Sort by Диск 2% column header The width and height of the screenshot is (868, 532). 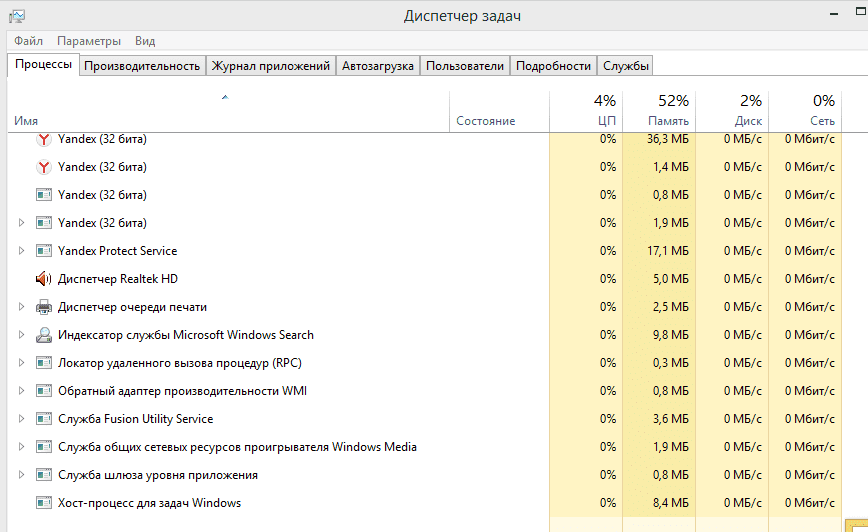click(x=732, y=111)
